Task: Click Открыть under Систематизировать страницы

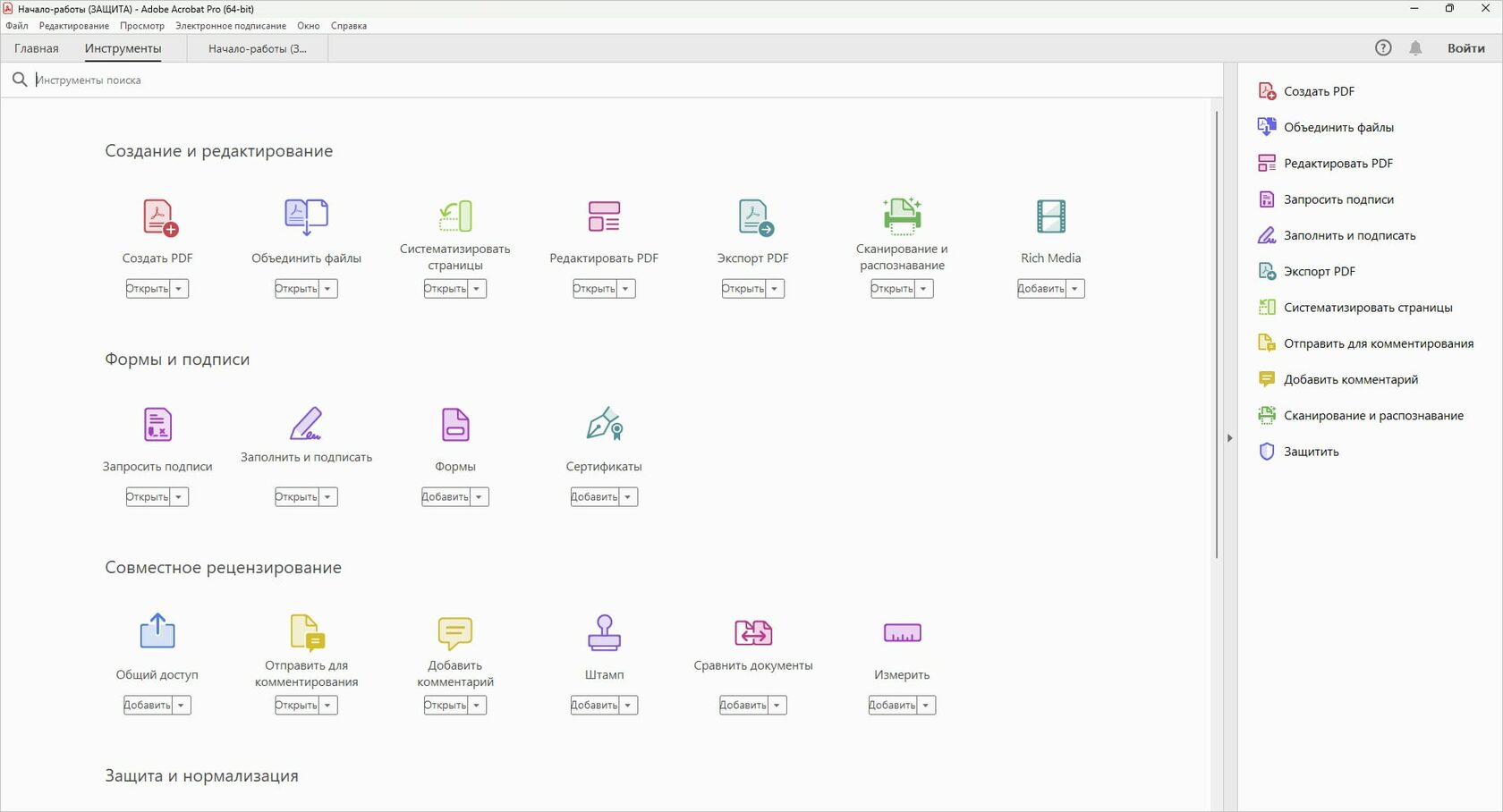Action: pos(446,289)
